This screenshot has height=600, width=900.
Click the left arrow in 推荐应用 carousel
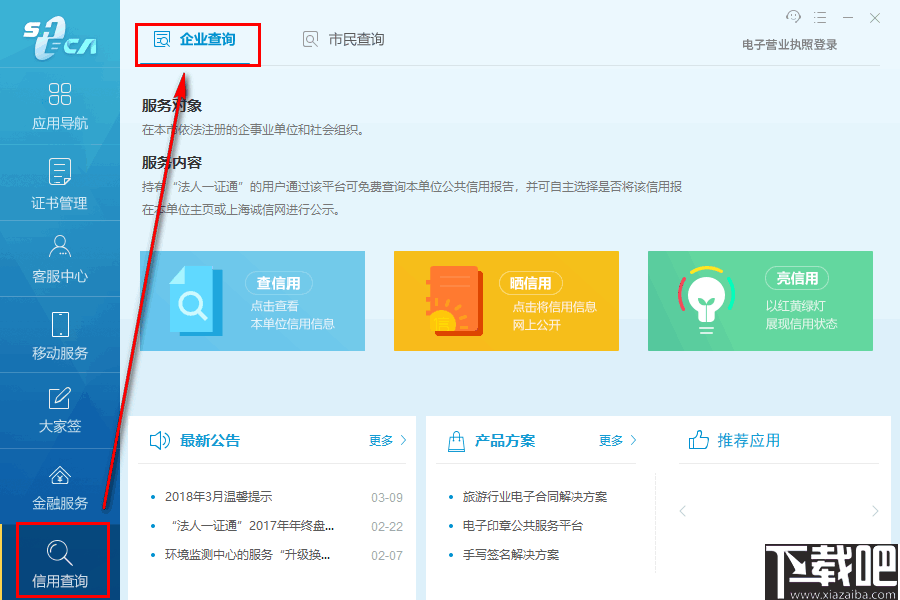click(x=683, y=510)
